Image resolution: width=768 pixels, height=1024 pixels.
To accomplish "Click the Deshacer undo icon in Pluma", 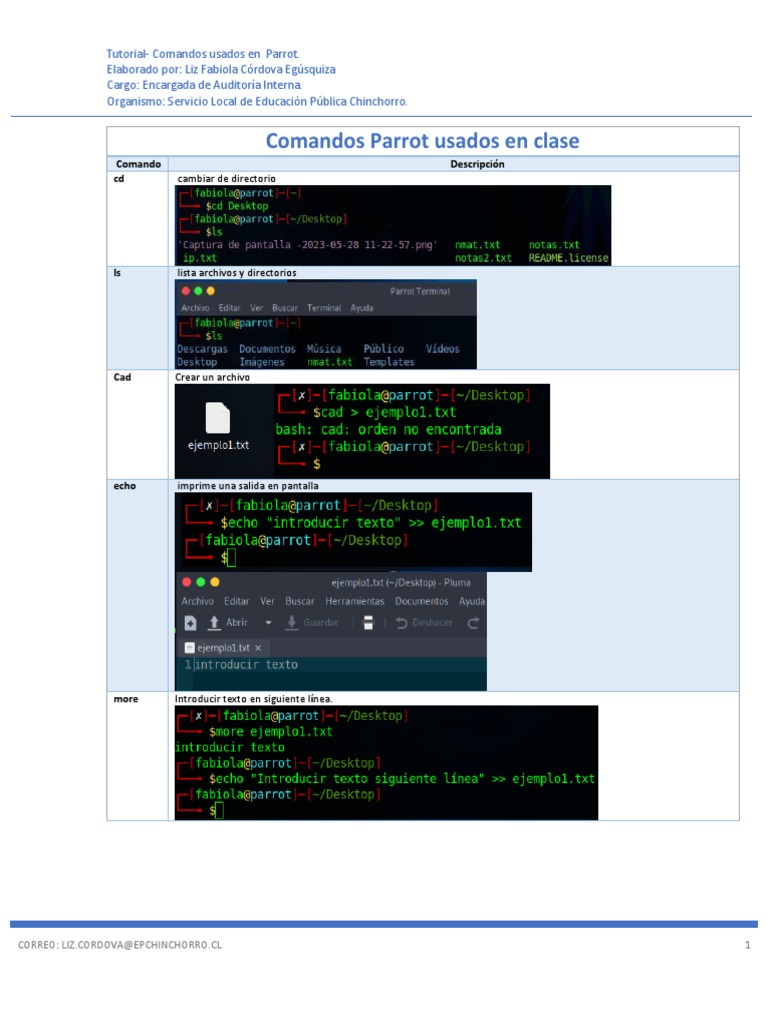I will click(401, 623).
